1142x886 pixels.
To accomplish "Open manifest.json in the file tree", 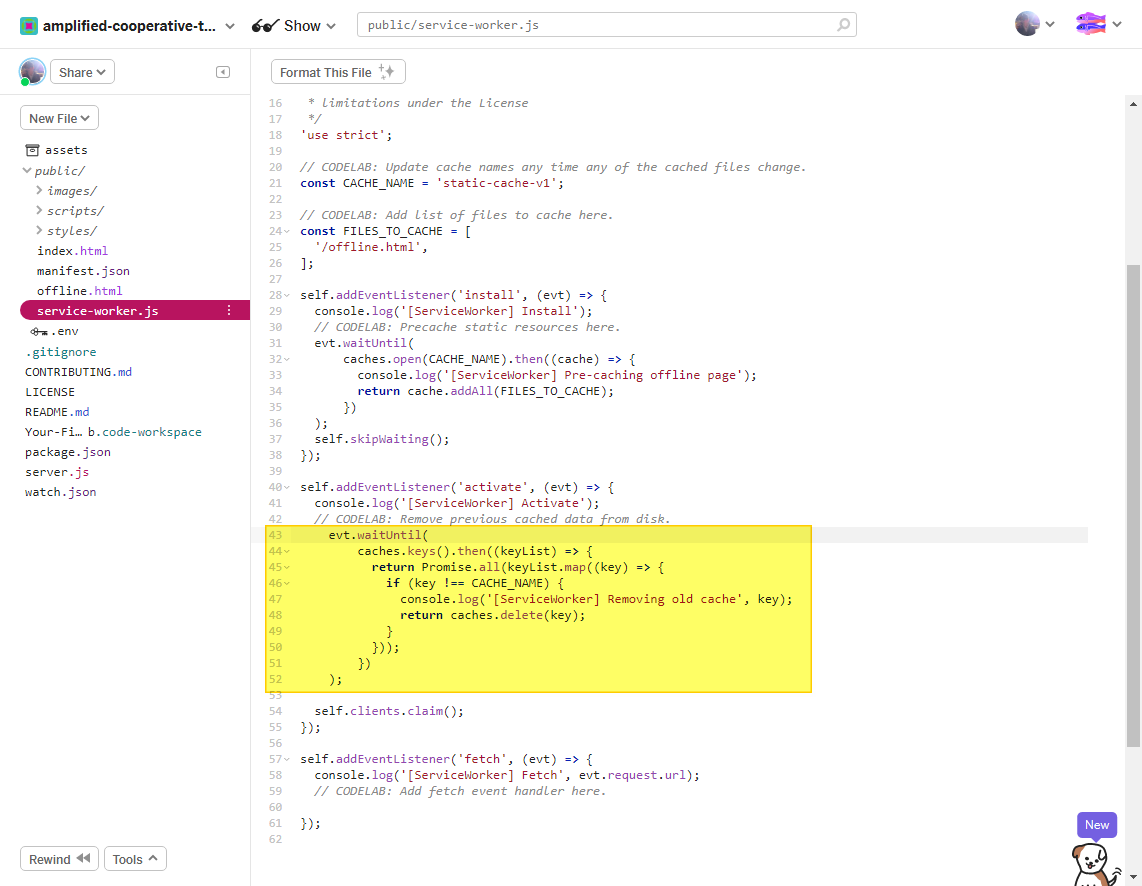I will pos(83,271).
